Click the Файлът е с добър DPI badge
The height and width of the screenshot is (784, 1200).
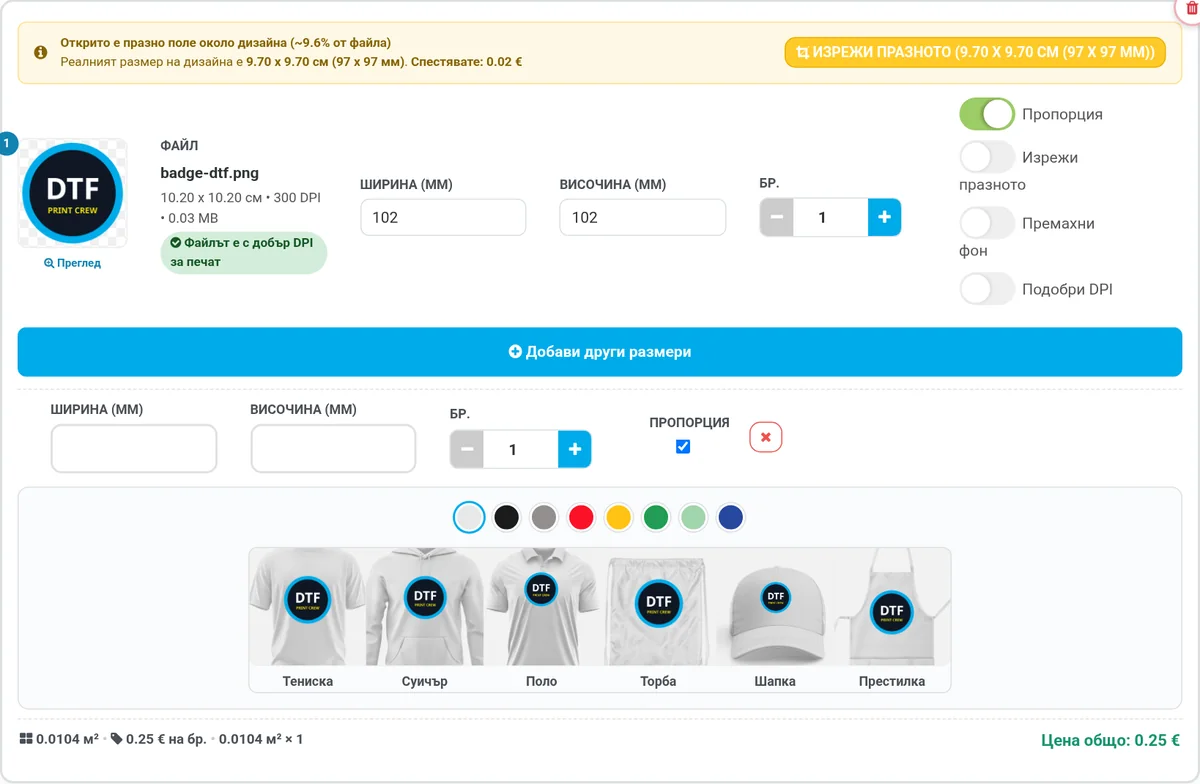243,252
